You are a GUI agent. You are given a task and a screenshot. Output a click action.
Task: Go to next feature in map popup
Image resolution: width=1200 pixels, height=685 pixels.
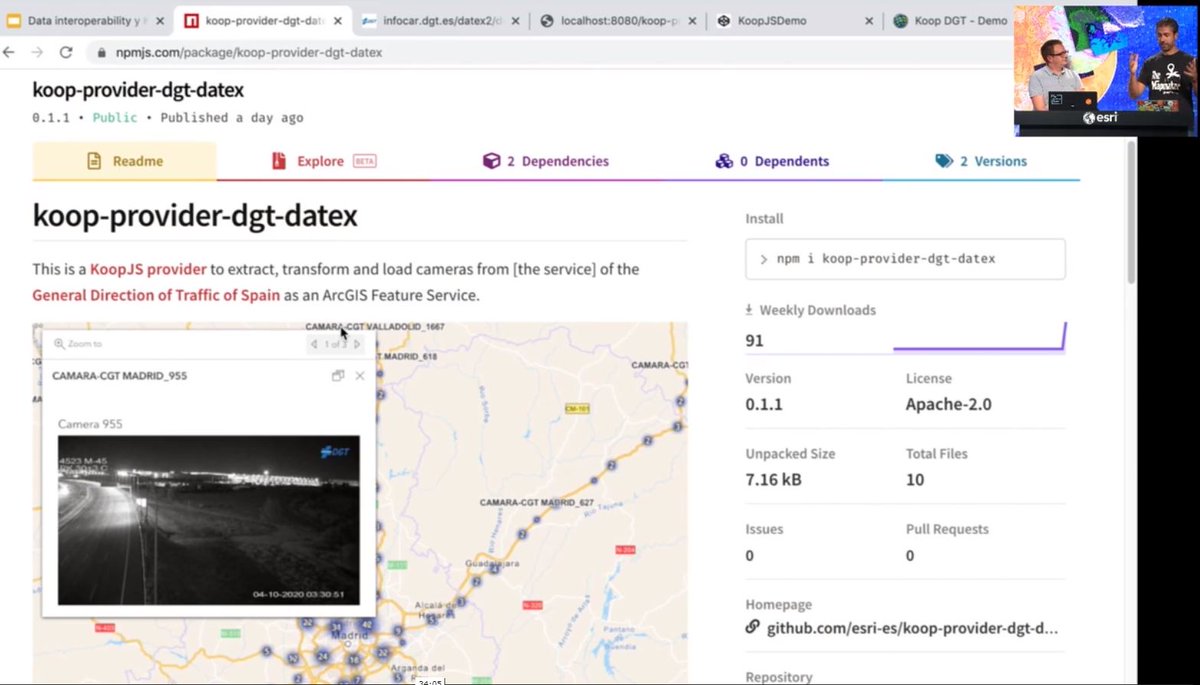[357, 344]
